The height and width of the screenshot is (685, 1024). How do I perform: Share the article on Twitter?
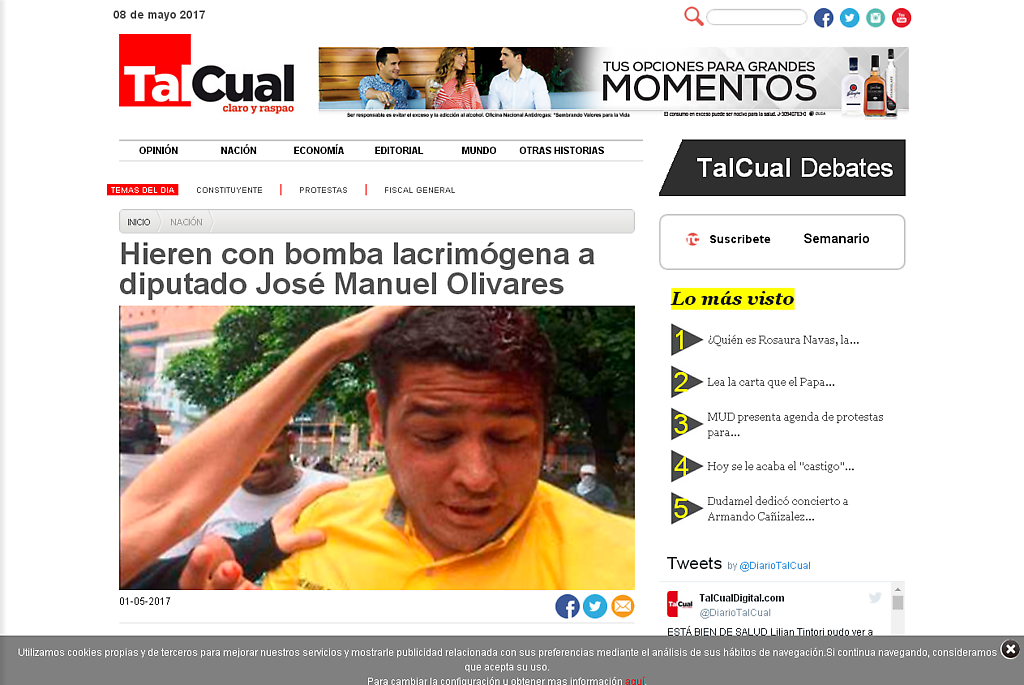tap(595, 606)
